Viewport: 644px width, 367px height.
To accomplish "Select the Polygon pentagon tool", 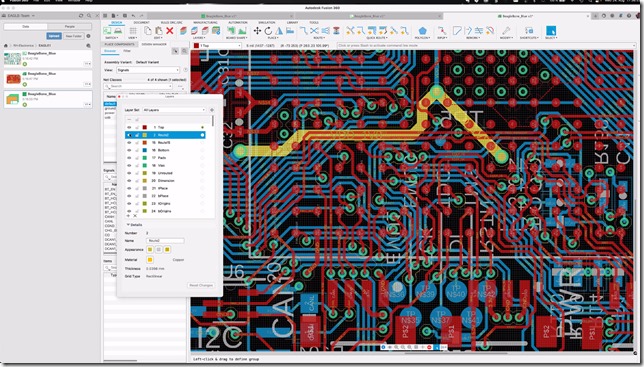I will (x=422, y=31).
